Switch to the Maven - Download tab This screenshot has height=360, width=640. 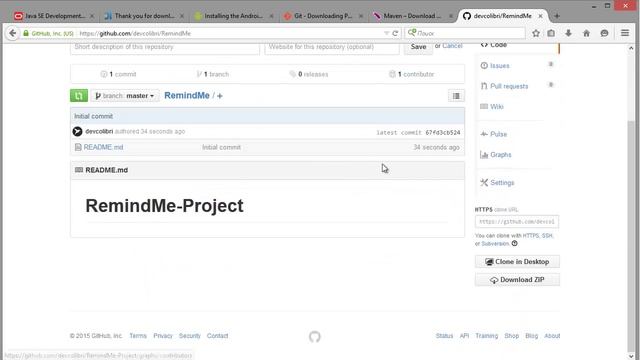(x=413, y=16)
